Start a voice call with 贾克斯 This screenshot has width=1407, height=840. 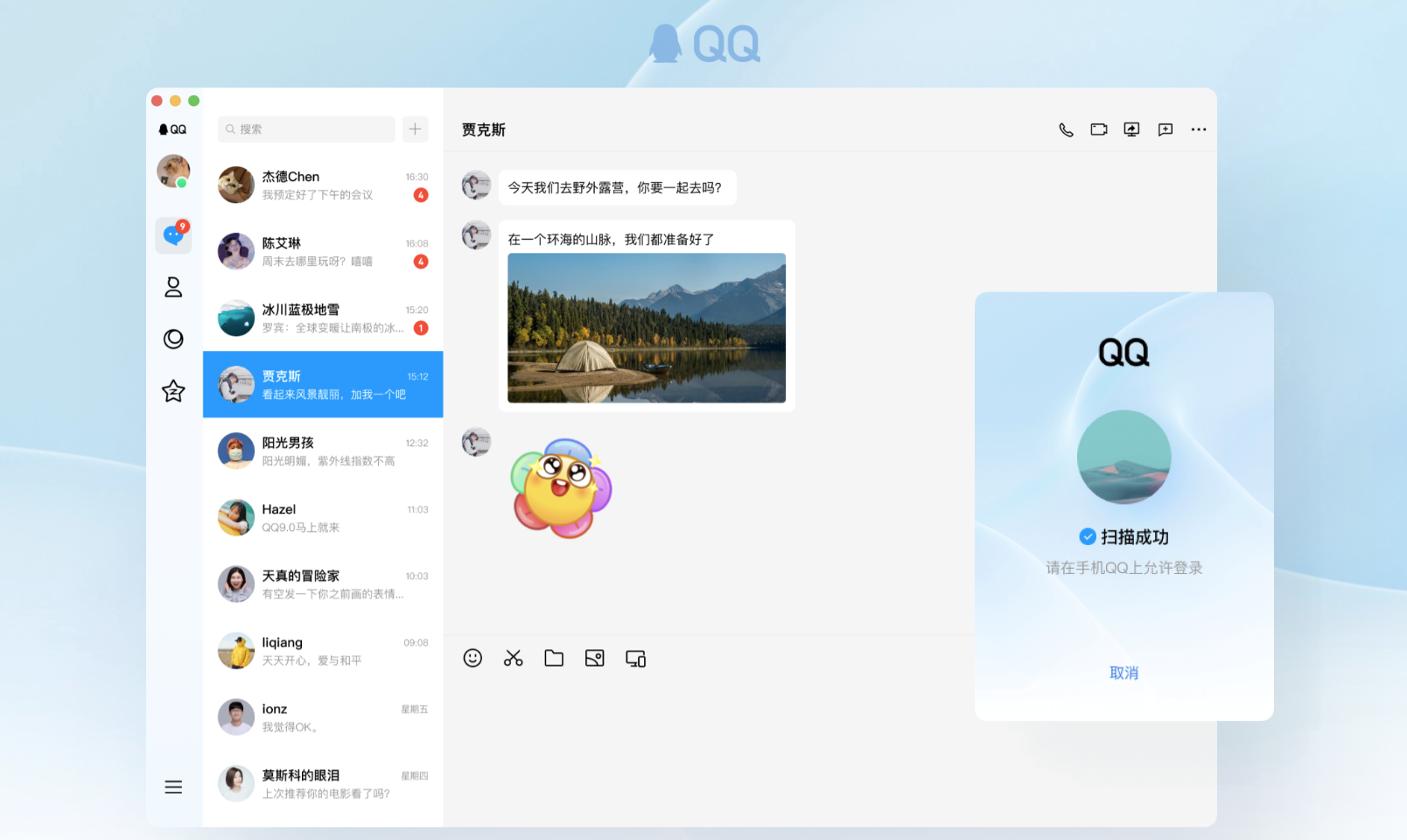click(x=1066, y=129)
